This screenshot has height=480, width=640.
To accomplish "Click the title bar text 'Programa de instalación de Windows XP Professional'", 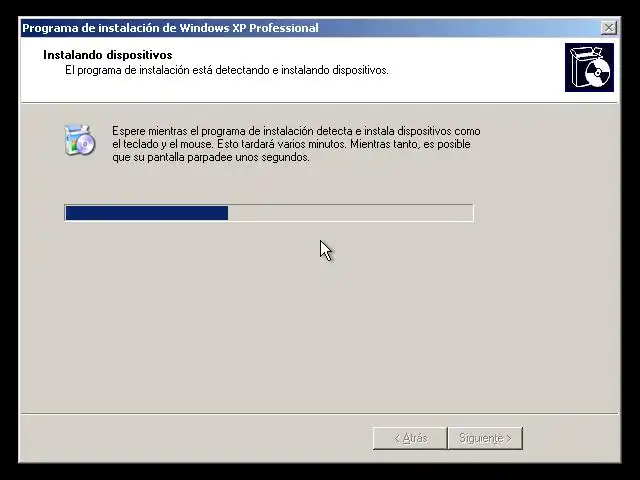I will (x=170, y=28).
